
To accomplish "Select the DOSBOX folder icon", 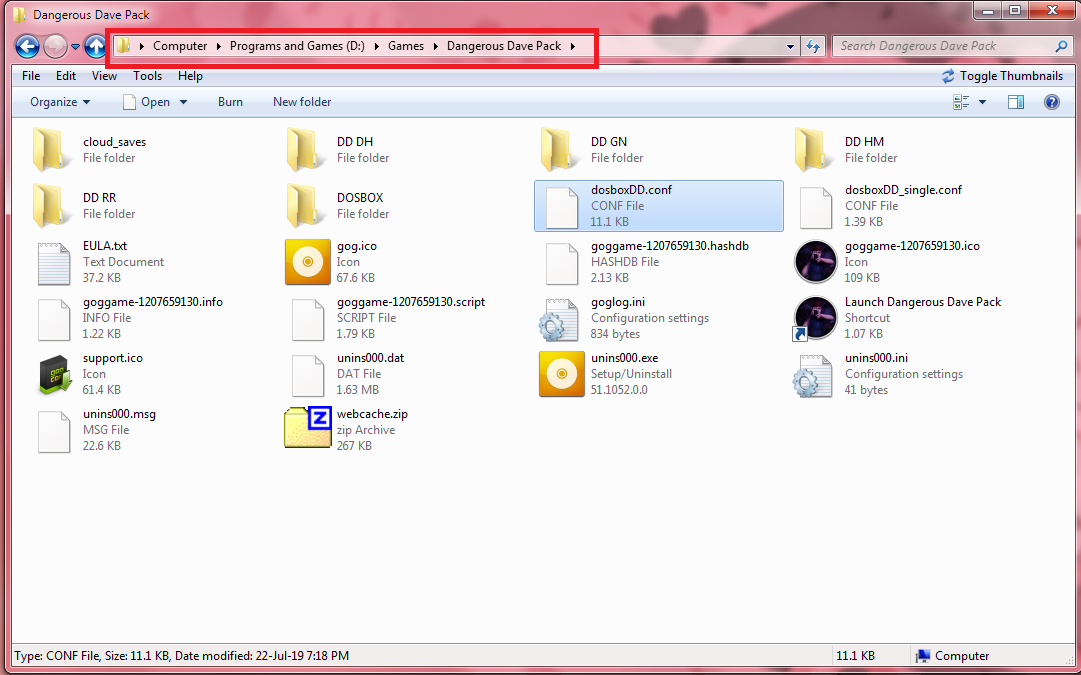I will tap(305, 205).
